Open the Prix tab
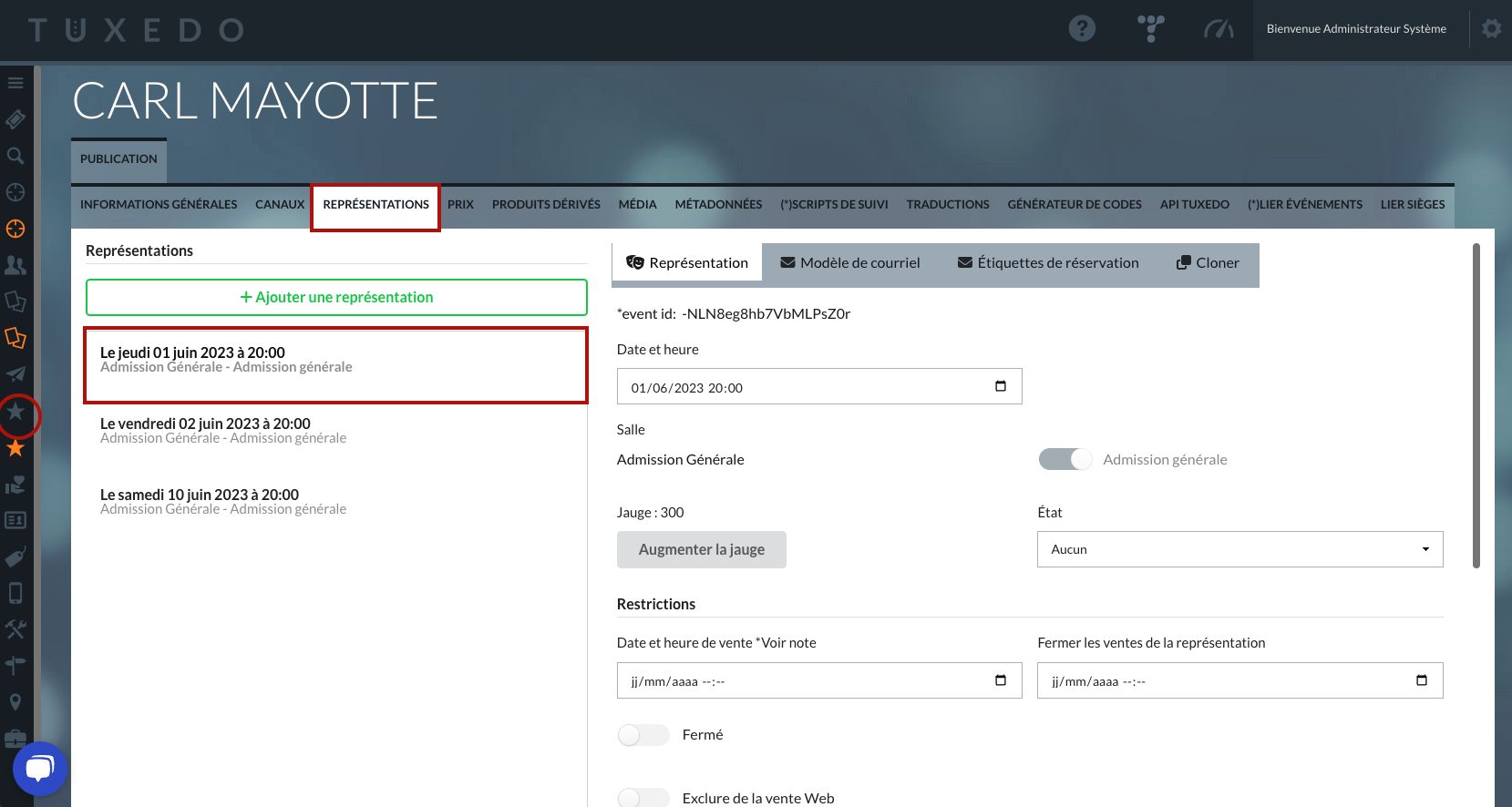The width and height of the screenshot is (1512, 807). [460, 205]
